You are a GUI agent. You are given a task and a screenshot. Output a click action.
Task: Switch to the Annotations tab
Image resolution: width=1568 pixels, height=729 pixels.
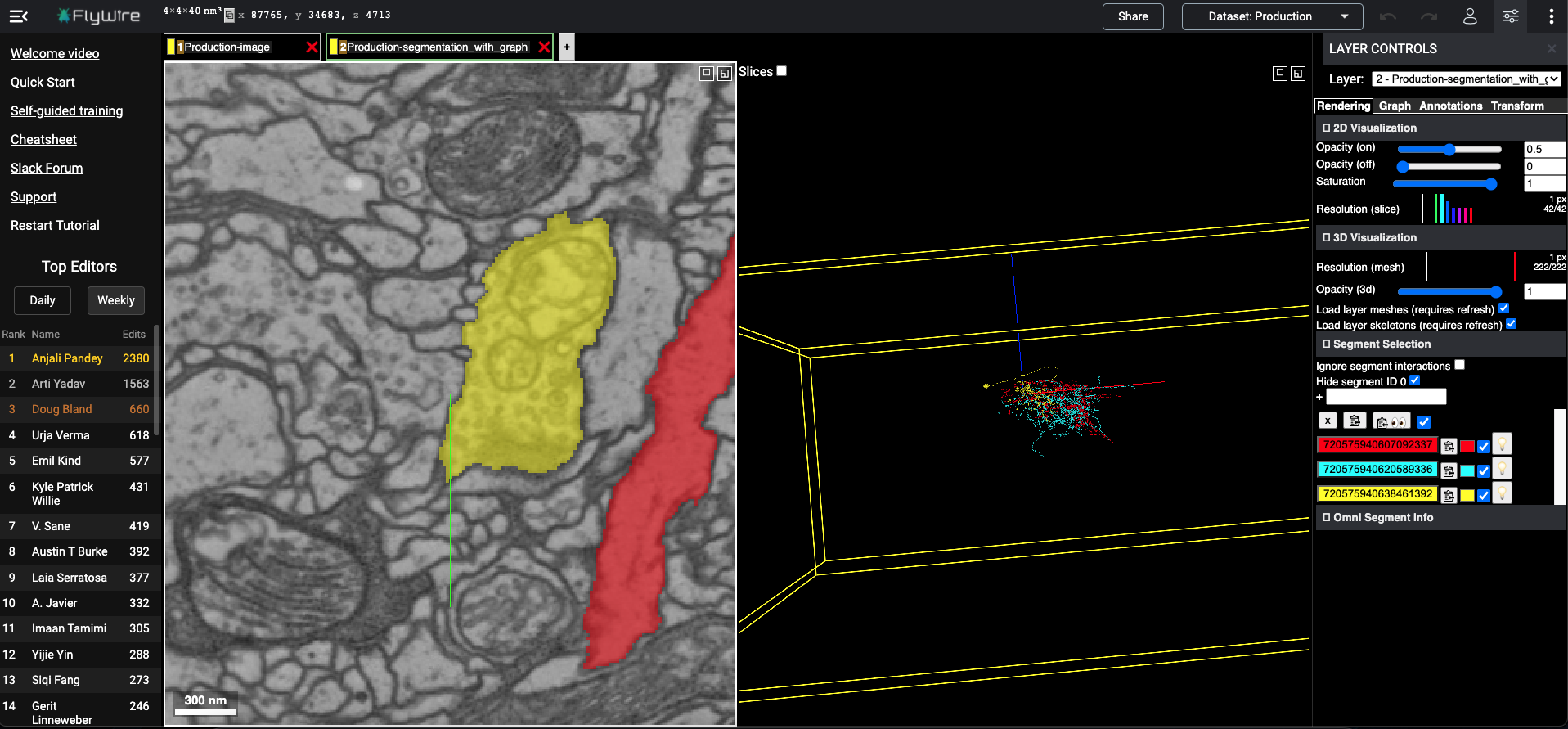click(x=1450, y=106)
